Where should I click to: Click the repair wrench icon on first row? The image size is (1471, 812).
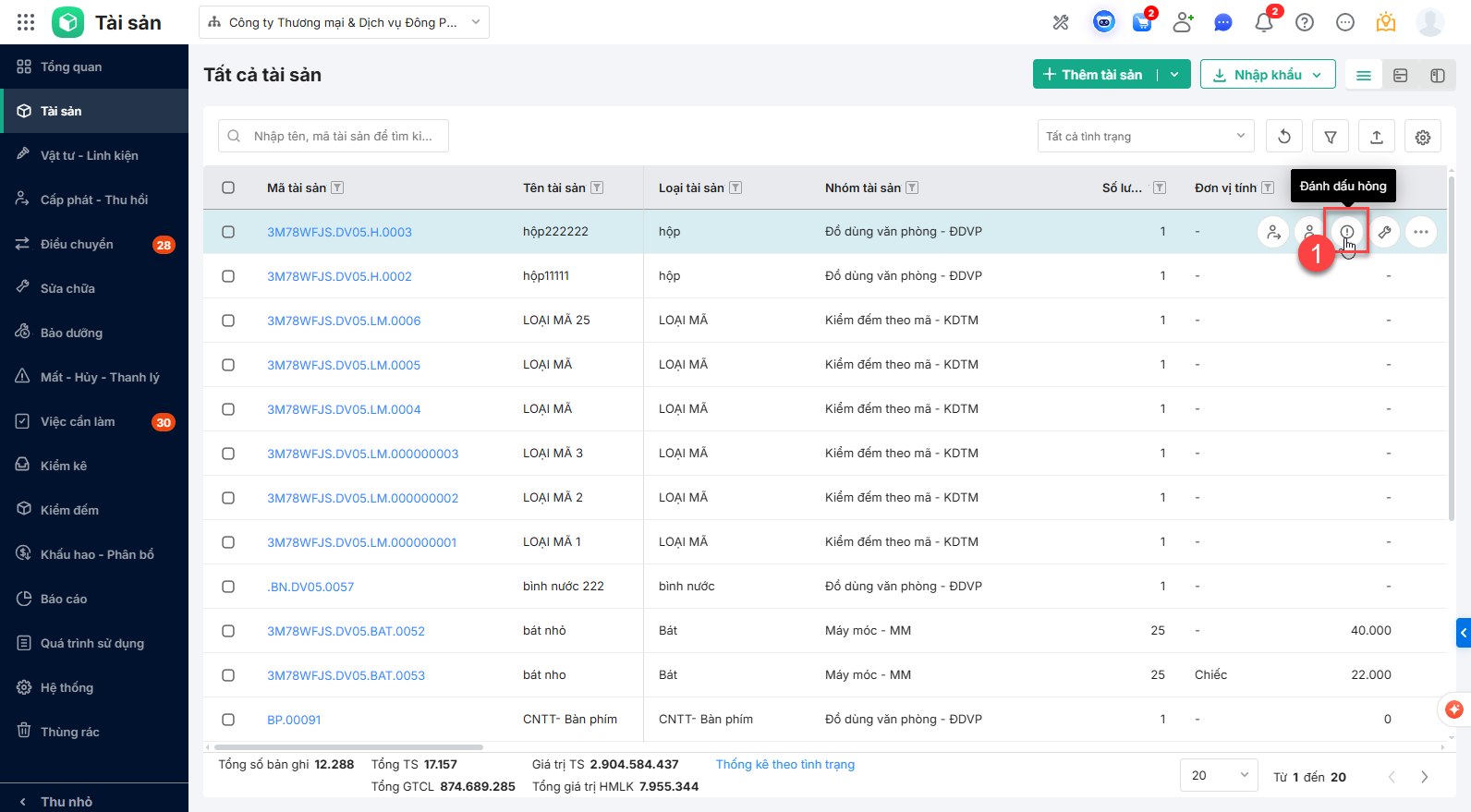pyautogui.click(x=1384, y=232)
